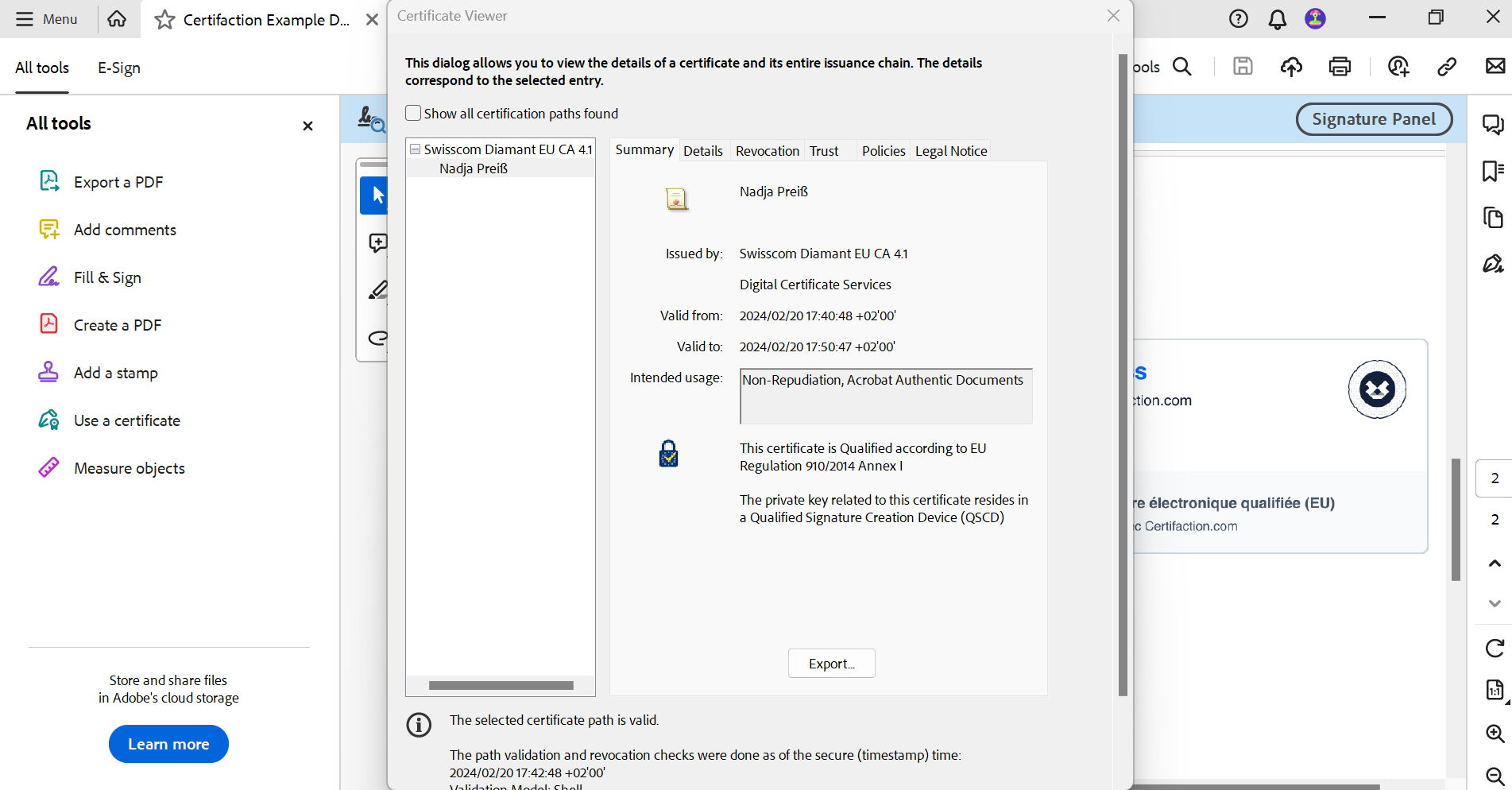The image size is (1512, 790).
Task: Click the Certificate Viewer vertical scrollbar
Action: (1123, 375)
